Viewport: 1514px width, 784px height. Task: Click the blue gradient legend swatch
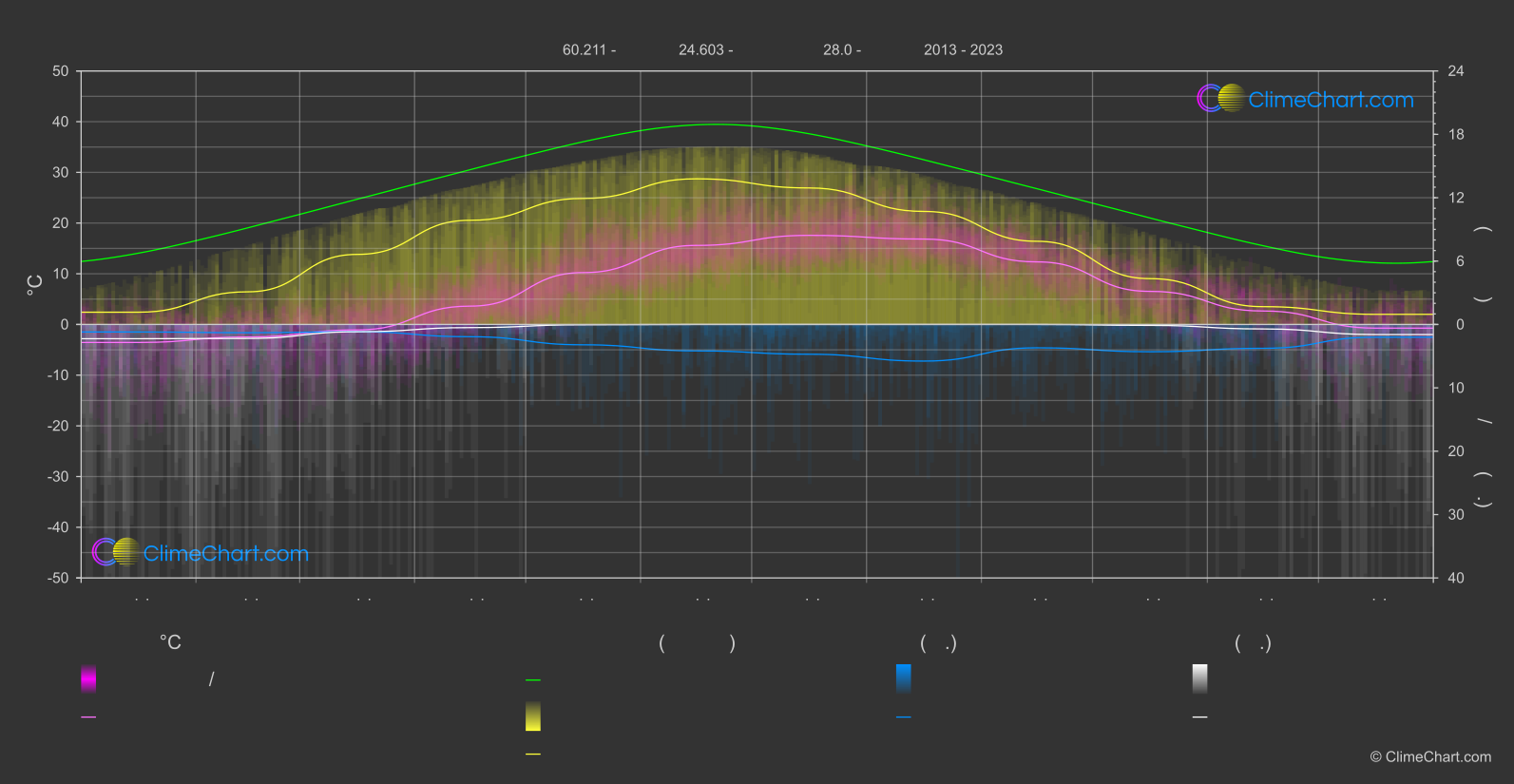click(x=903, y=679)
